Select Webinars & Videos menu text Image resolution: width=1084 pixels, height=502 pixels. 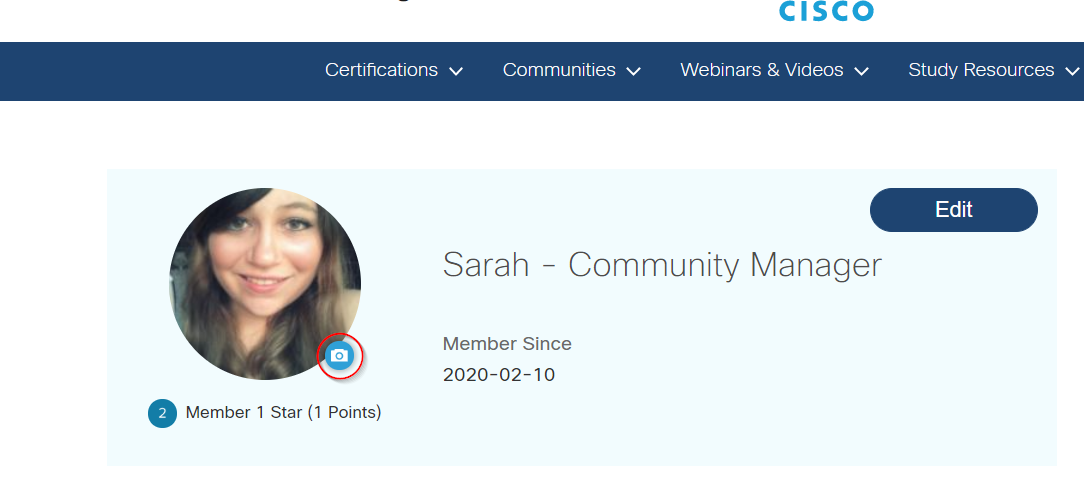(x=761, y=70)
